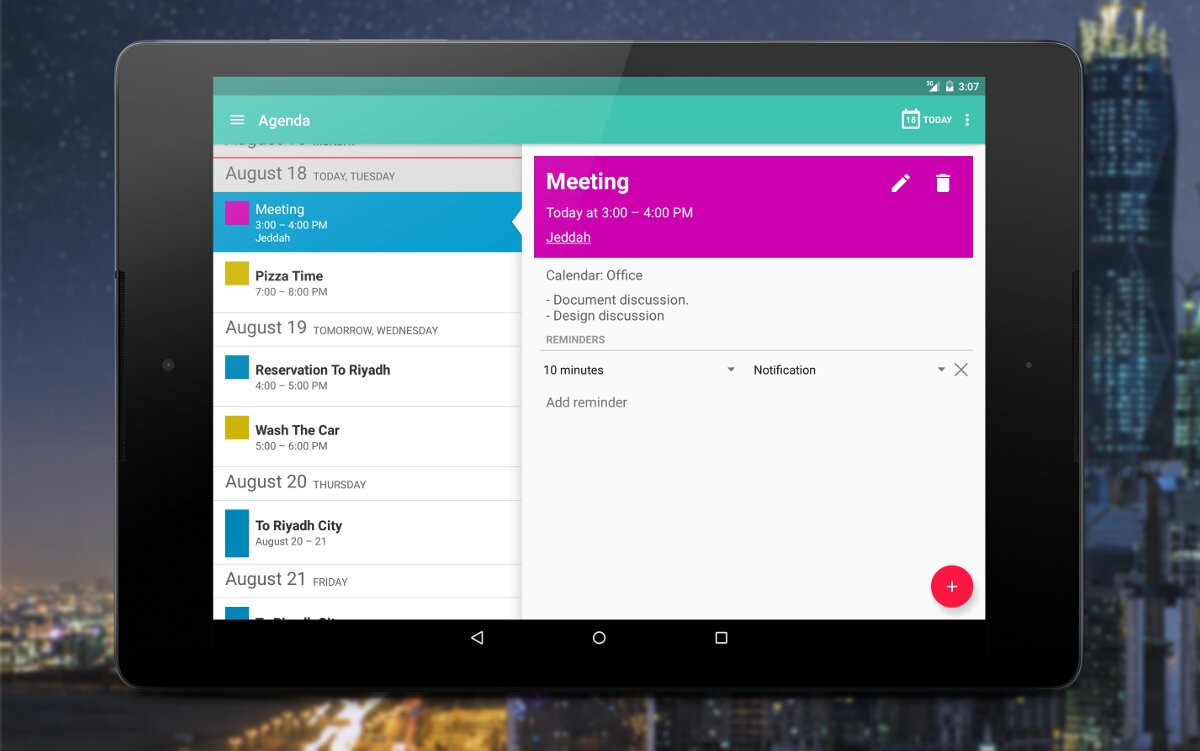The height and width of the screenshot is (751, 1200).
Task: Open the hamburger navigation menu
Action: coord(237,120)
